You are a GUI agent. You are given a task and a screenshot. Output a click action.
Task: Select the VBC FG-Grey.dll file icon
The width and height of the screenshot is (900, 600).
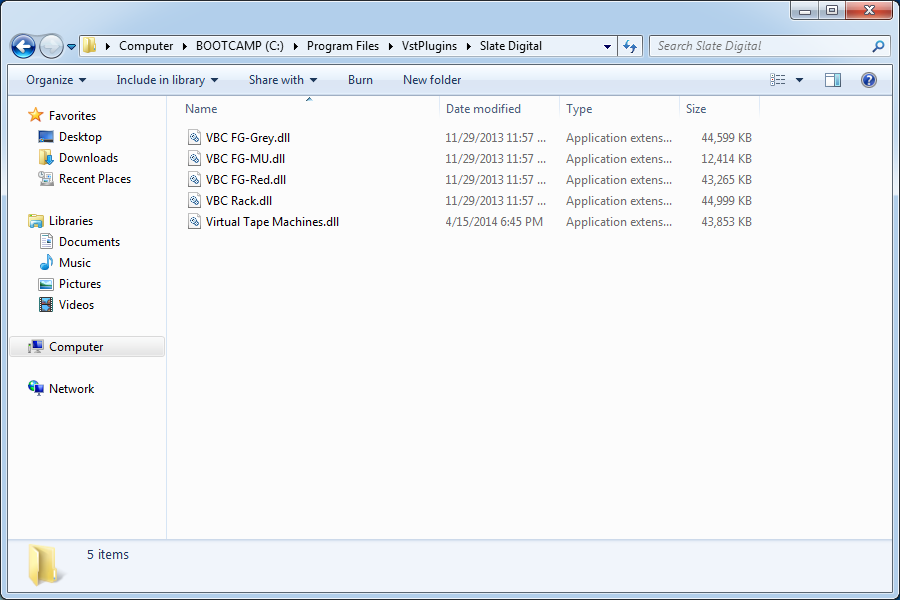(x=195, y=138)
